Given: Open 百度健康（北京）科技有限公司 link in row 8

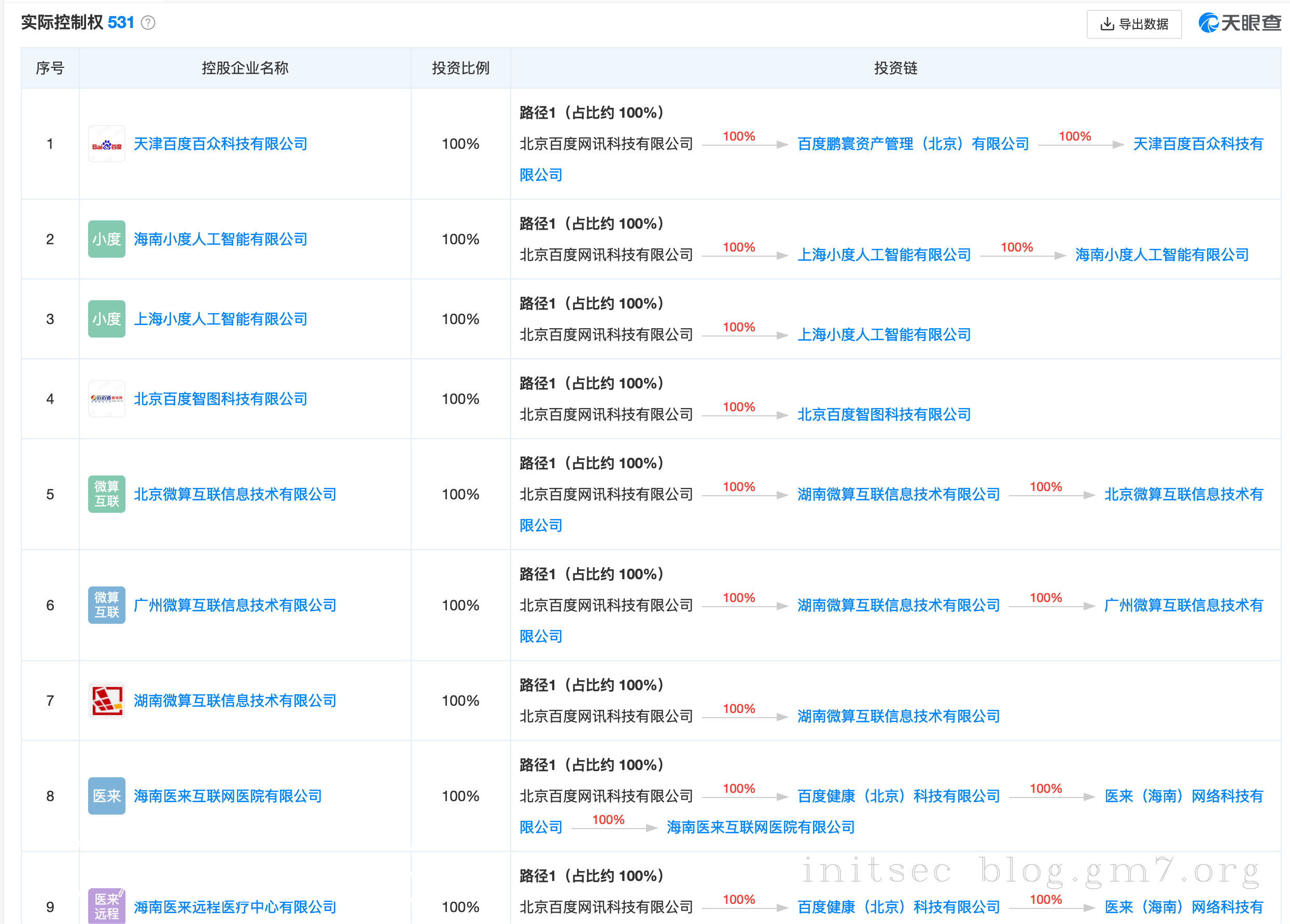Looking at the screenshot, I should (x=898, y=796).
